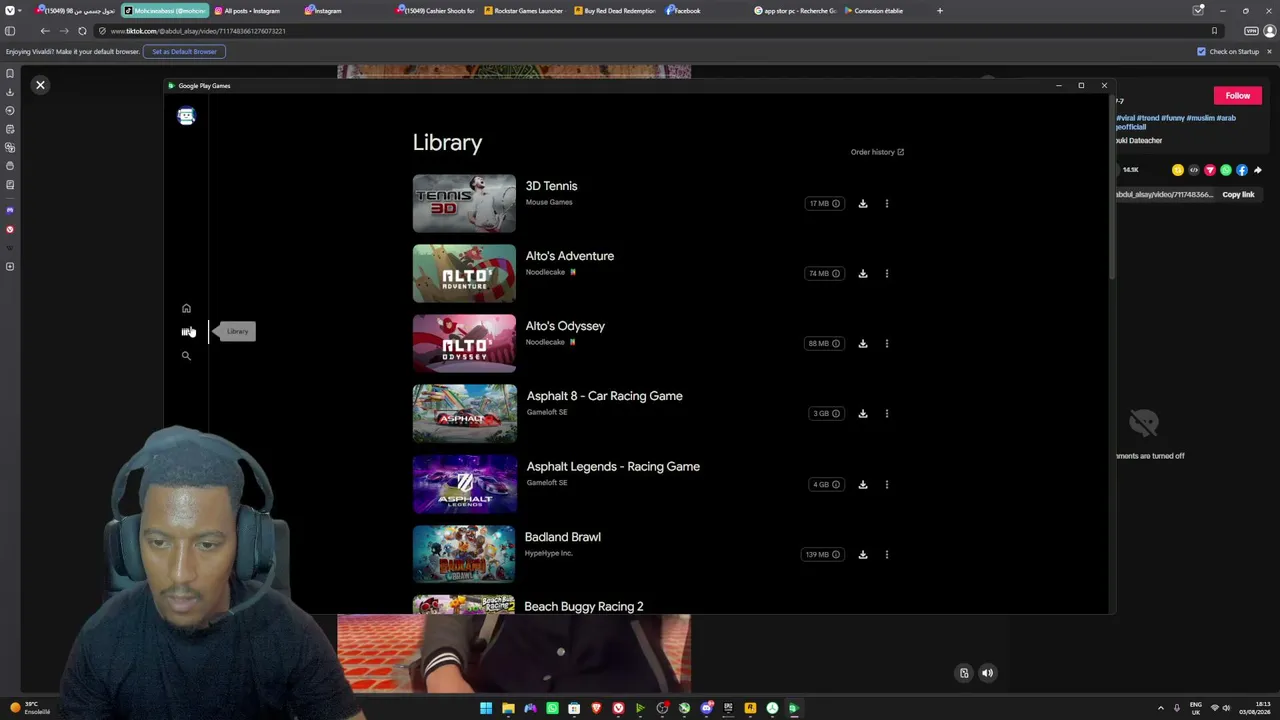This screenshot has height=720, width=1280.
Task: Open the share arrow for more options
Action: tap(1258, 170)
